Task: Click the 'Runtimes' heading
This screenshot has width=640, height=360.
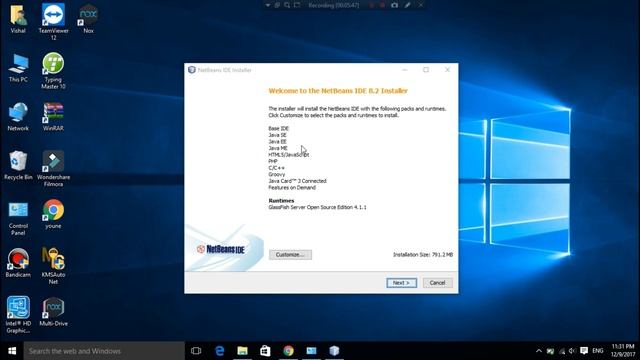Action: [281, 200]
